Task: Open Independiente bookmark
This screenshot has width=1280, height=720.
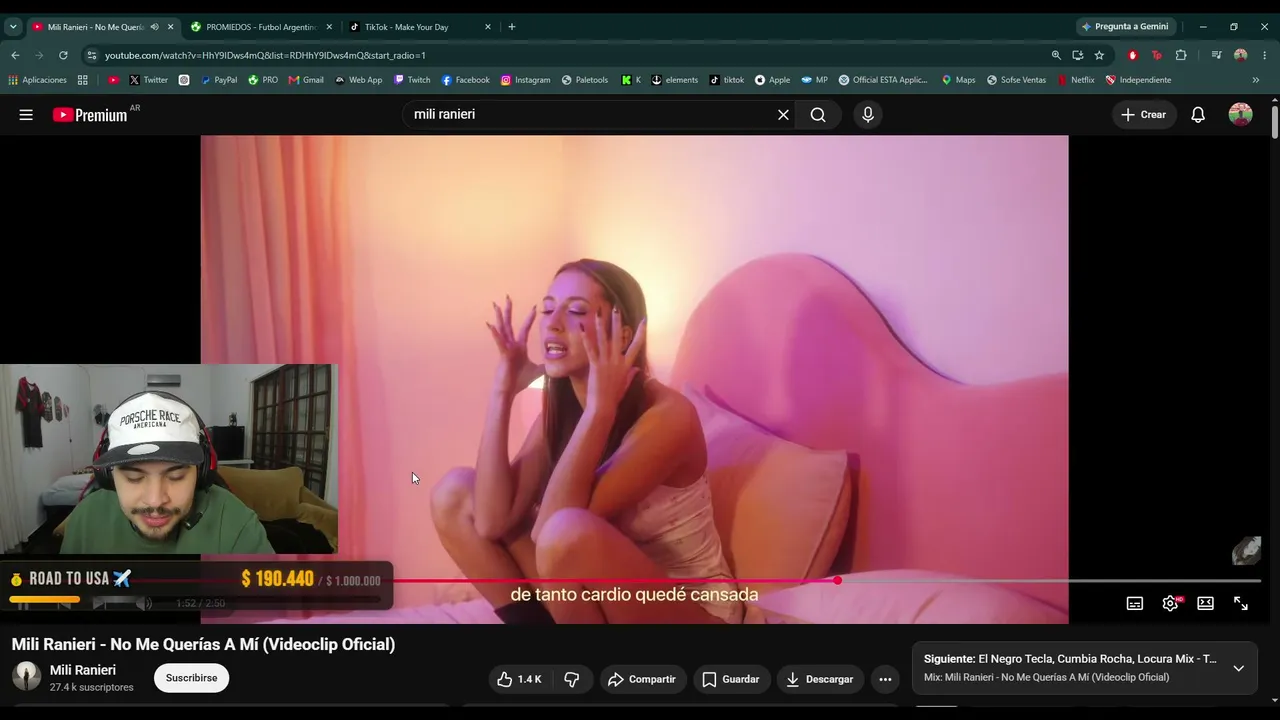Action: (1138, 80)
